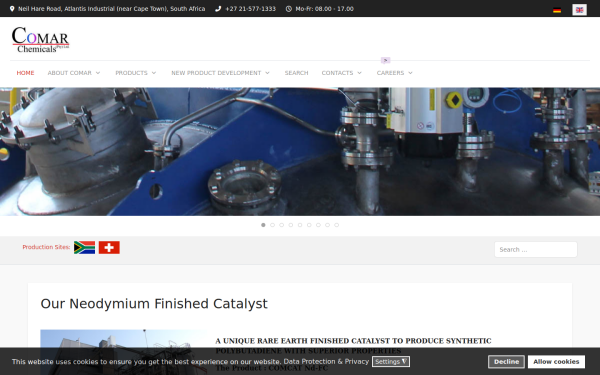Screen dimensions: 600x375
Task: Select the third slideshow dot
Action: pyautogui.click(x=282, y=225)
